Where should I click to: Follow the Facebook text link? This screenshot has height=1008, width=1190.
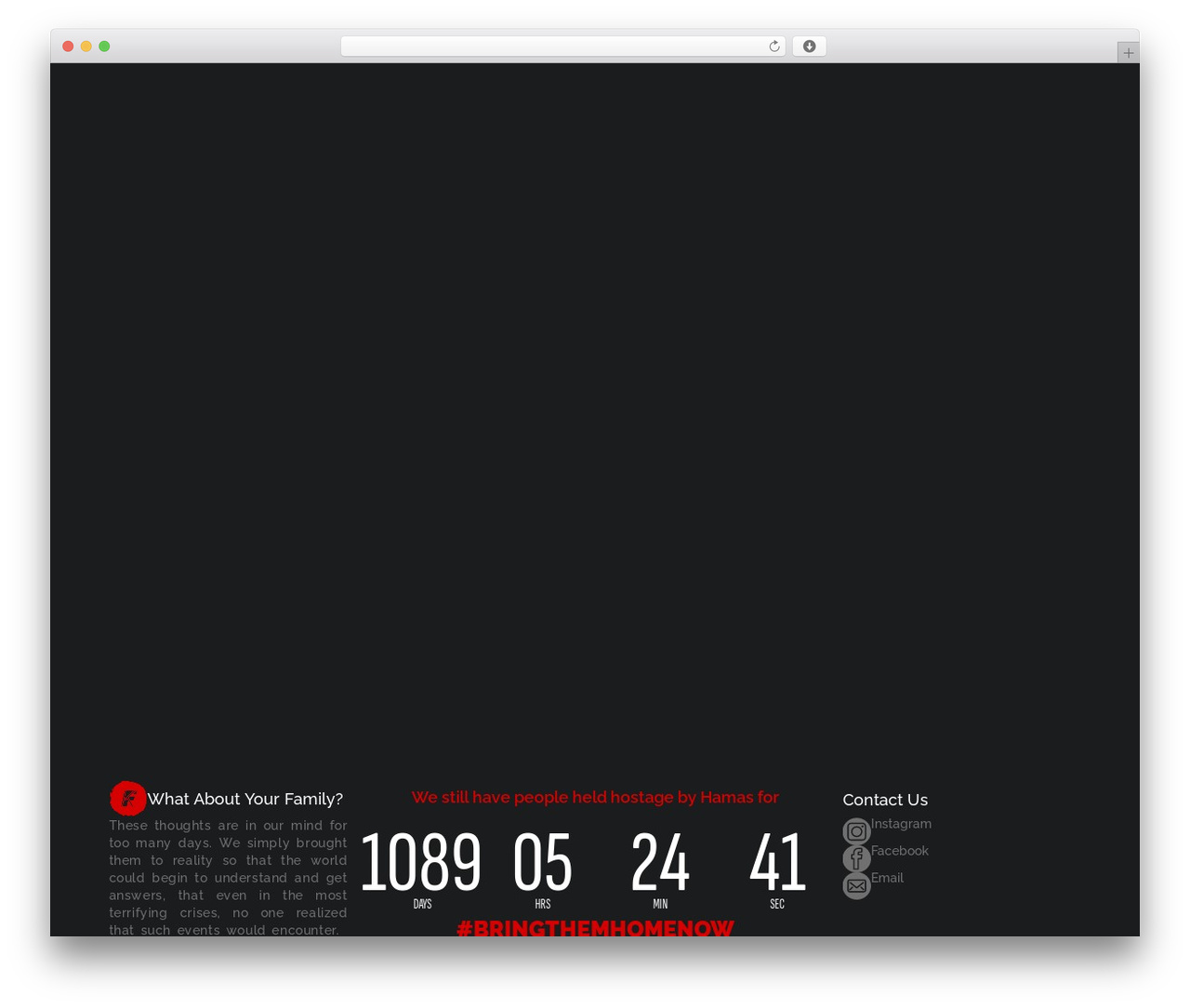pyautogui.click(x=899, y=851)
